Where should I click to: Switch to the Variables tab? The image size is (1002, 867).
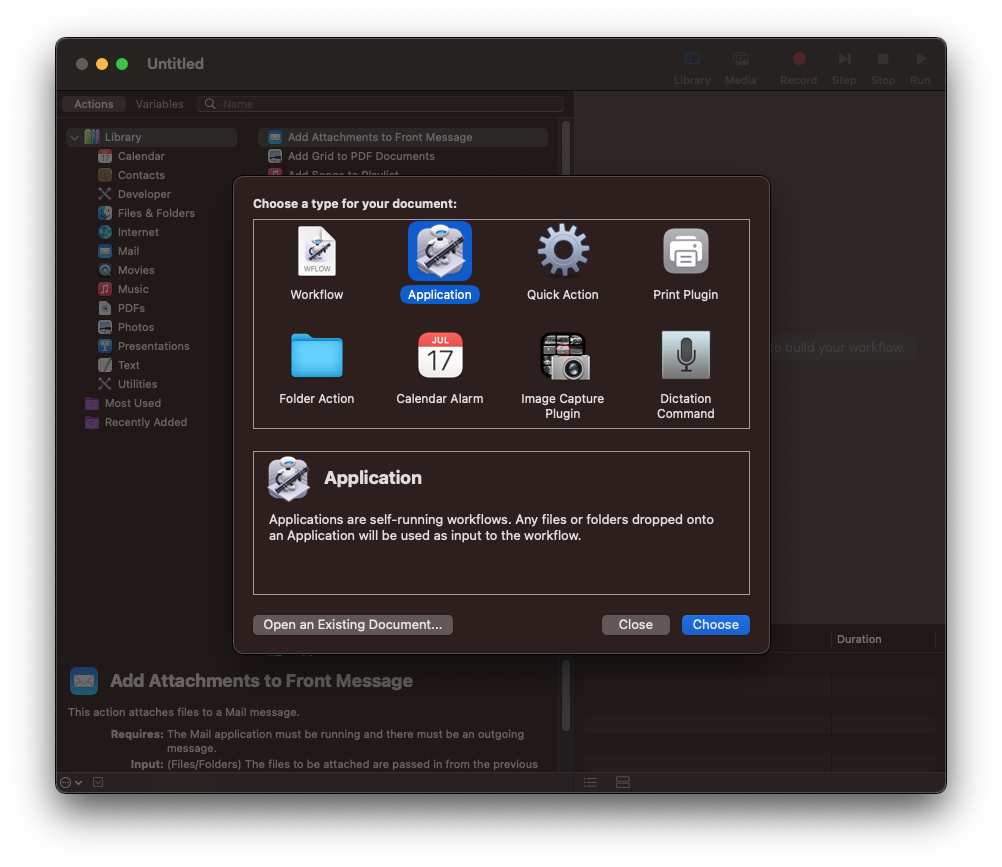click(x=157, y=103)
